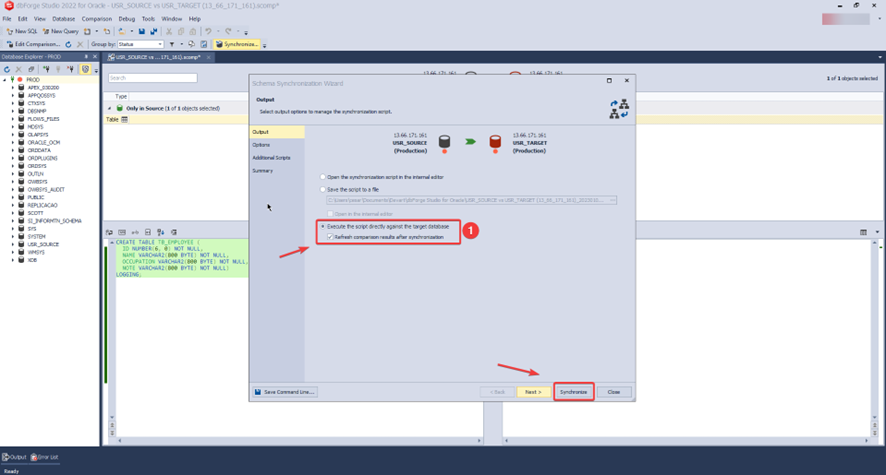Image resolution: width=886 pixels, height=475 pixels.
Task: Refresh the Database Explorer connection list
Action: 8,69
